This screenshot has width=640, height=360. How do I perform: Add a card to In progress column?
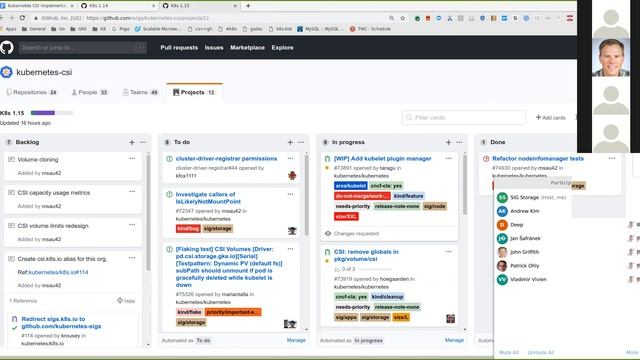click(449, 142)
